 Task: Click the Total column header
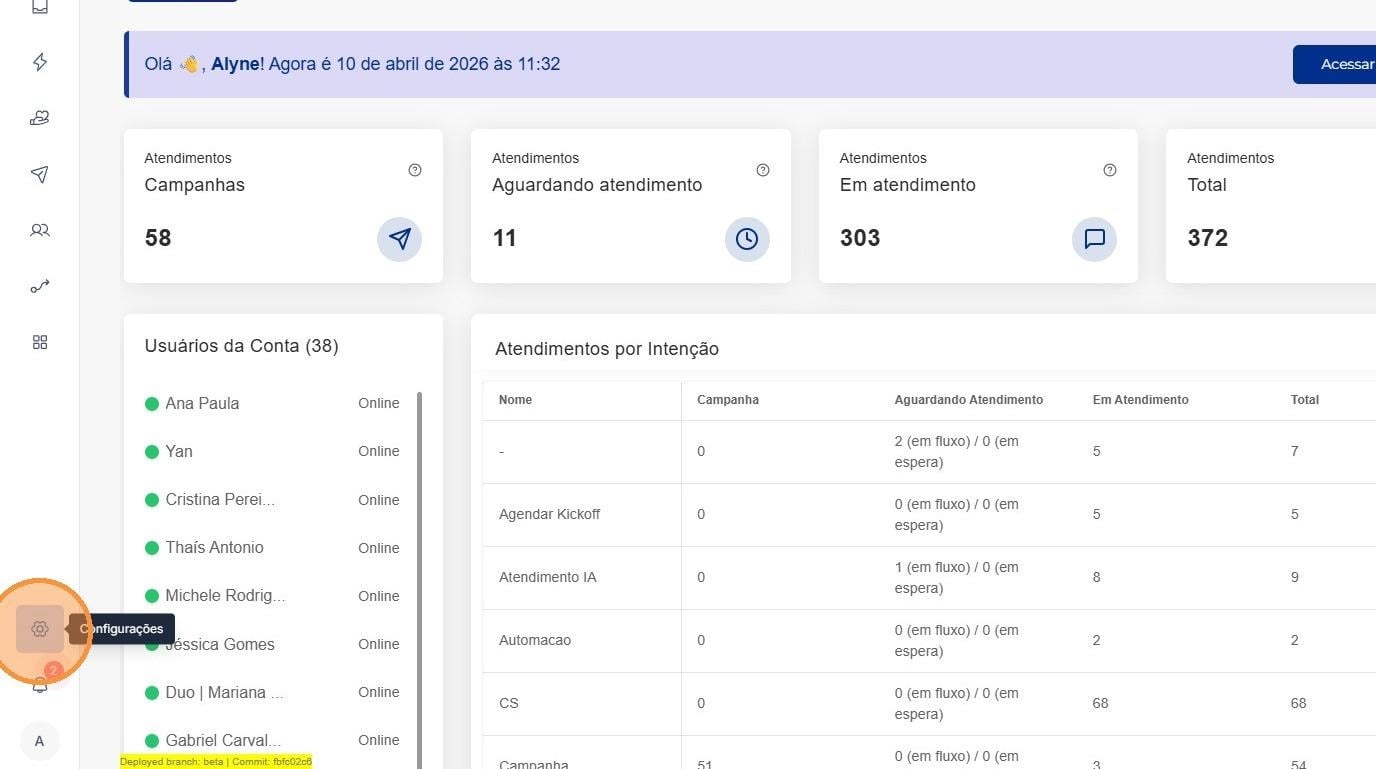tap(1305, 400)
